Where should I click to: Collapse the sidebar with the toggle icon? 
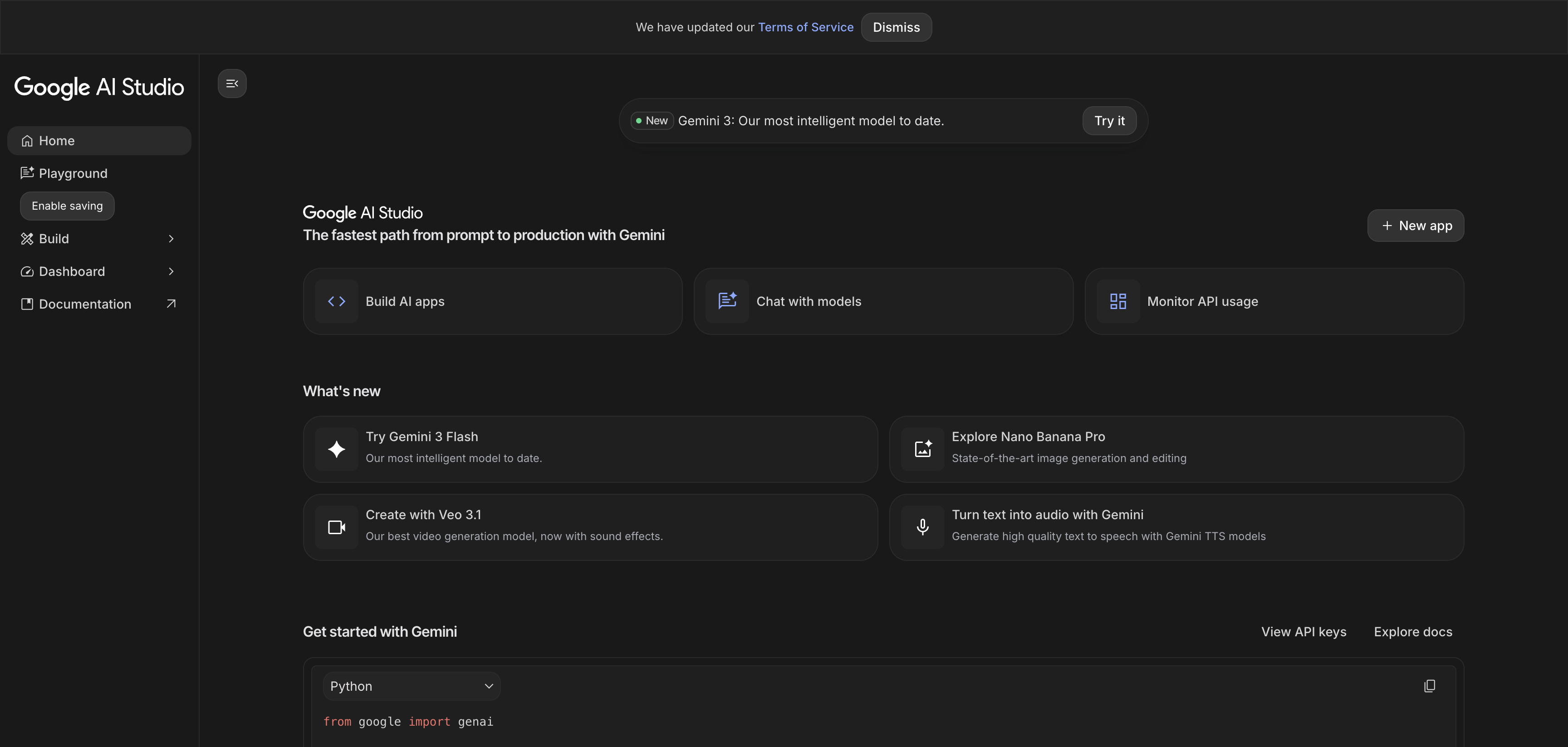tap(232, 84)
